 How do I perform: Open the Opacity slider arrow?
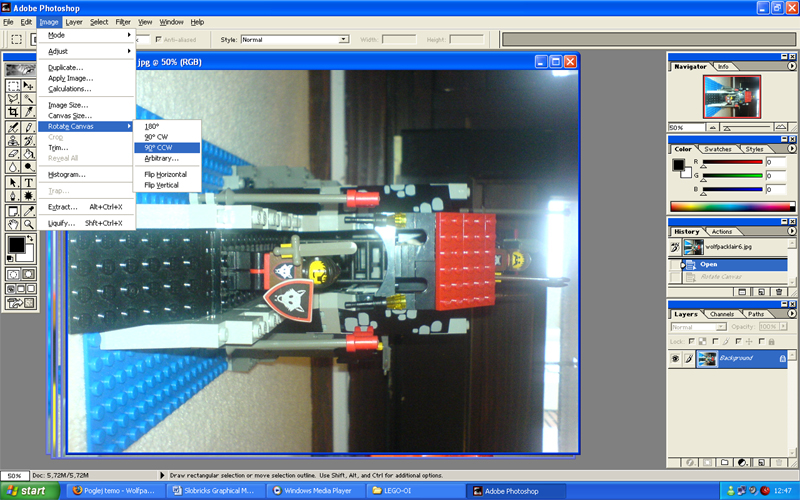tap(783, 327)
